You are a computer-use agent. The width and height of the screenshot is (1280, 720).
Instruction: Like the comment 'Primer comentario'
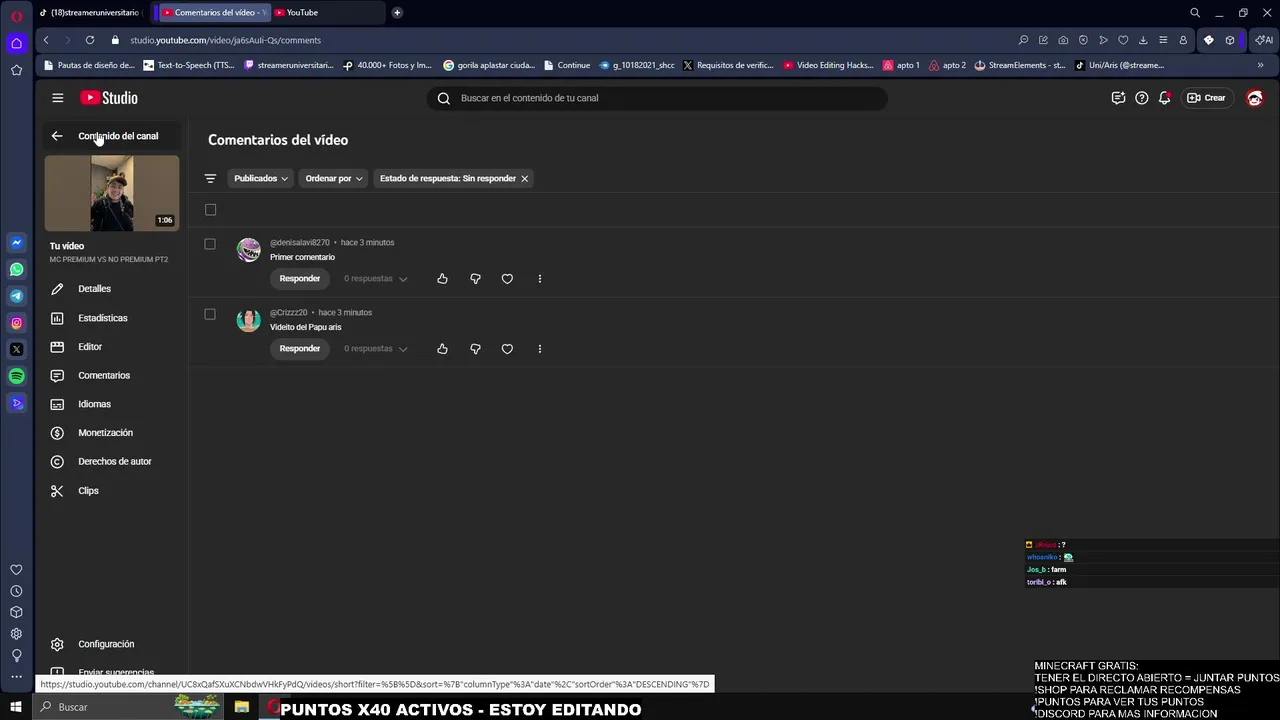(x=442, y=279)
